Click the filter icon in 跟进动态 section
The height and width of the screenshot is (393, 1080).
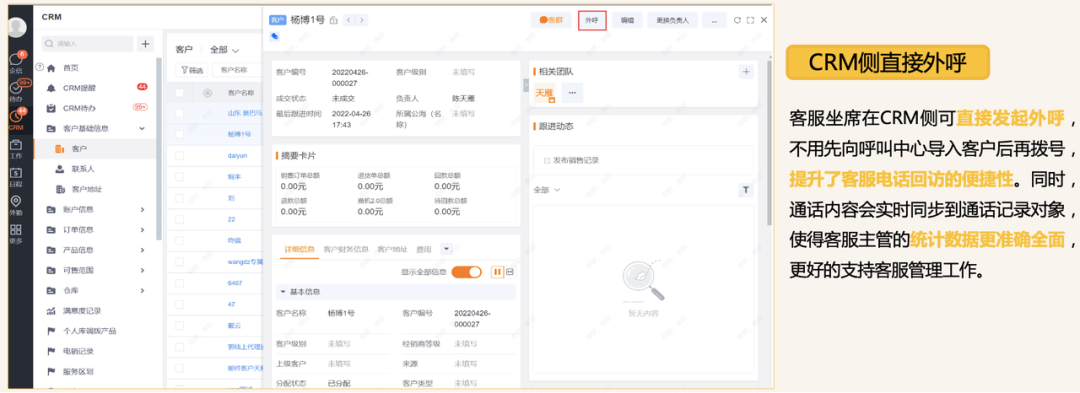[746, 189]
